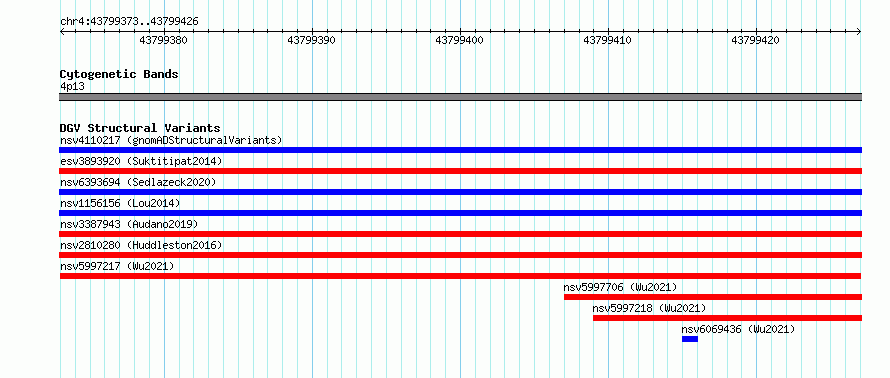The height and width of the screenshot is (378, 890).
Task: Click the 4p13 band label
Action: pyautogui.click(x=72, y=86)
